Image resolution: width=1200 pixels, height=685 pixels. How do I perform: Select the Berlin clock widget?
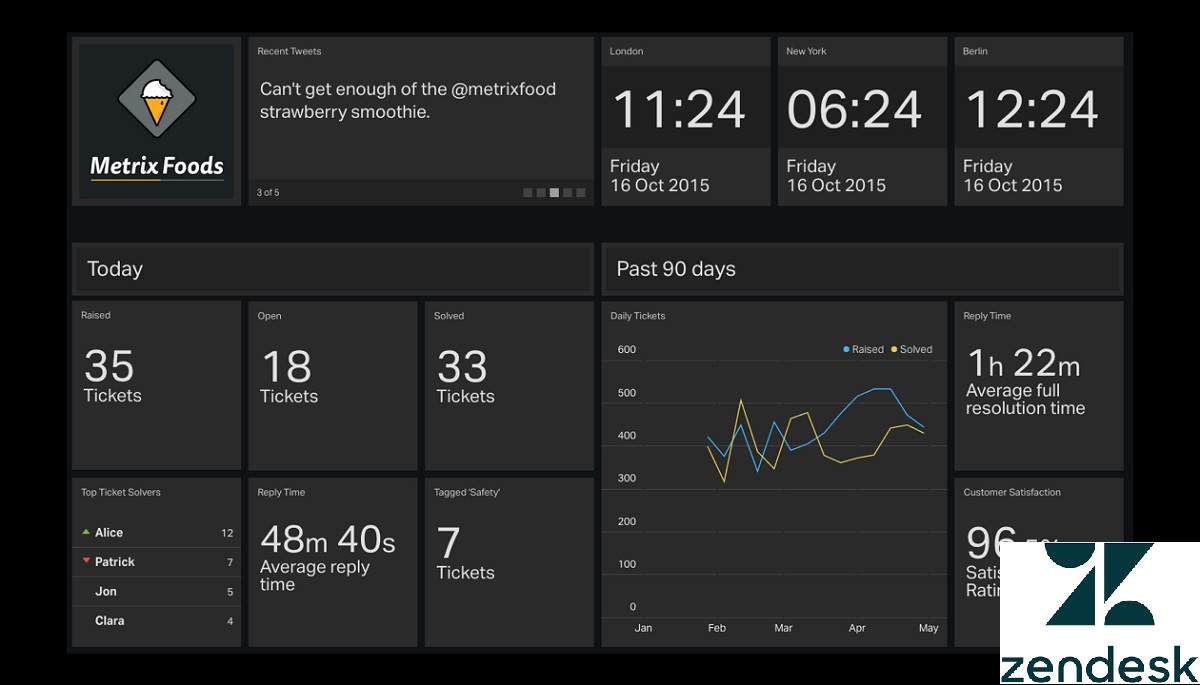[x=1038, y=122]
